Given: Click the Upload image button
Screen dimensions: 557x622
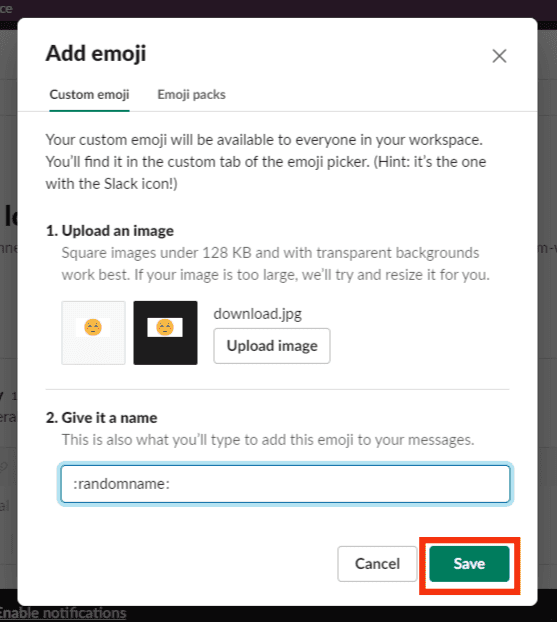Looking at the screenshot, I should coord(272,346).
